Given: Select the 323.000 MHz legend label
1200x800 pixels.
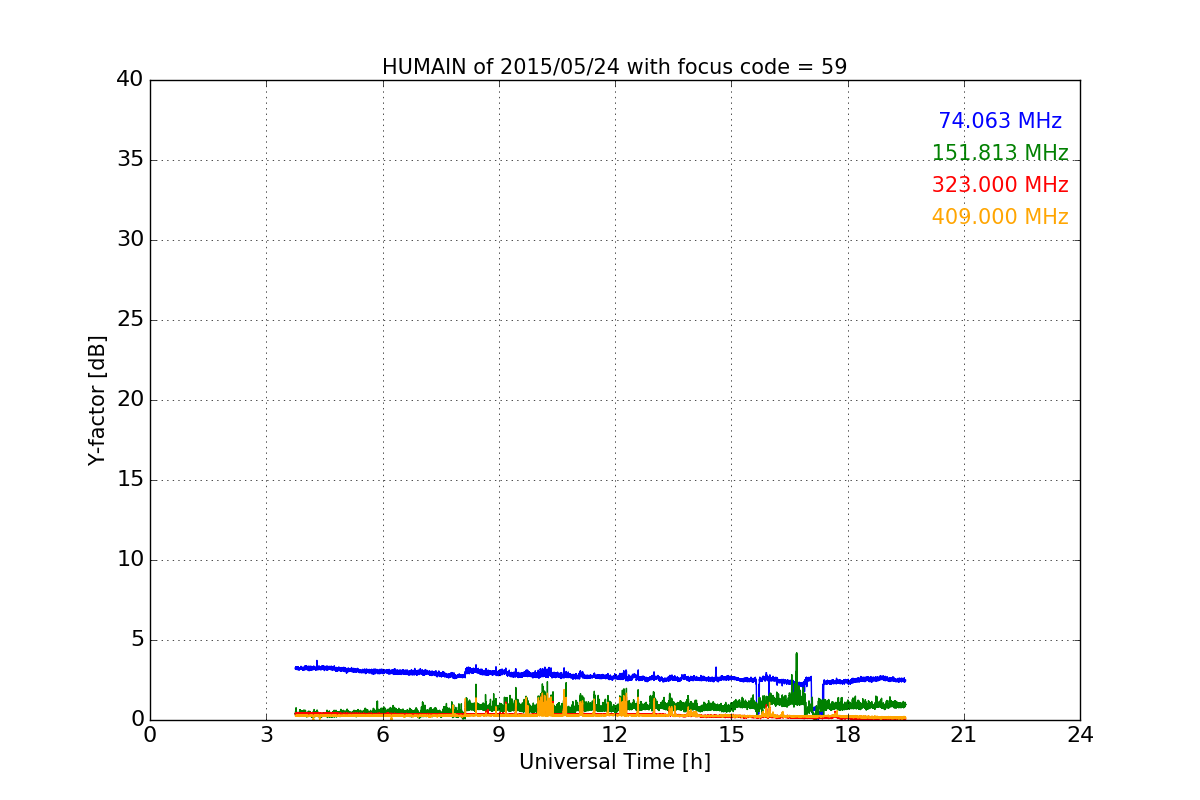Looking at the screenshot, I should (x=1000, y=185).
